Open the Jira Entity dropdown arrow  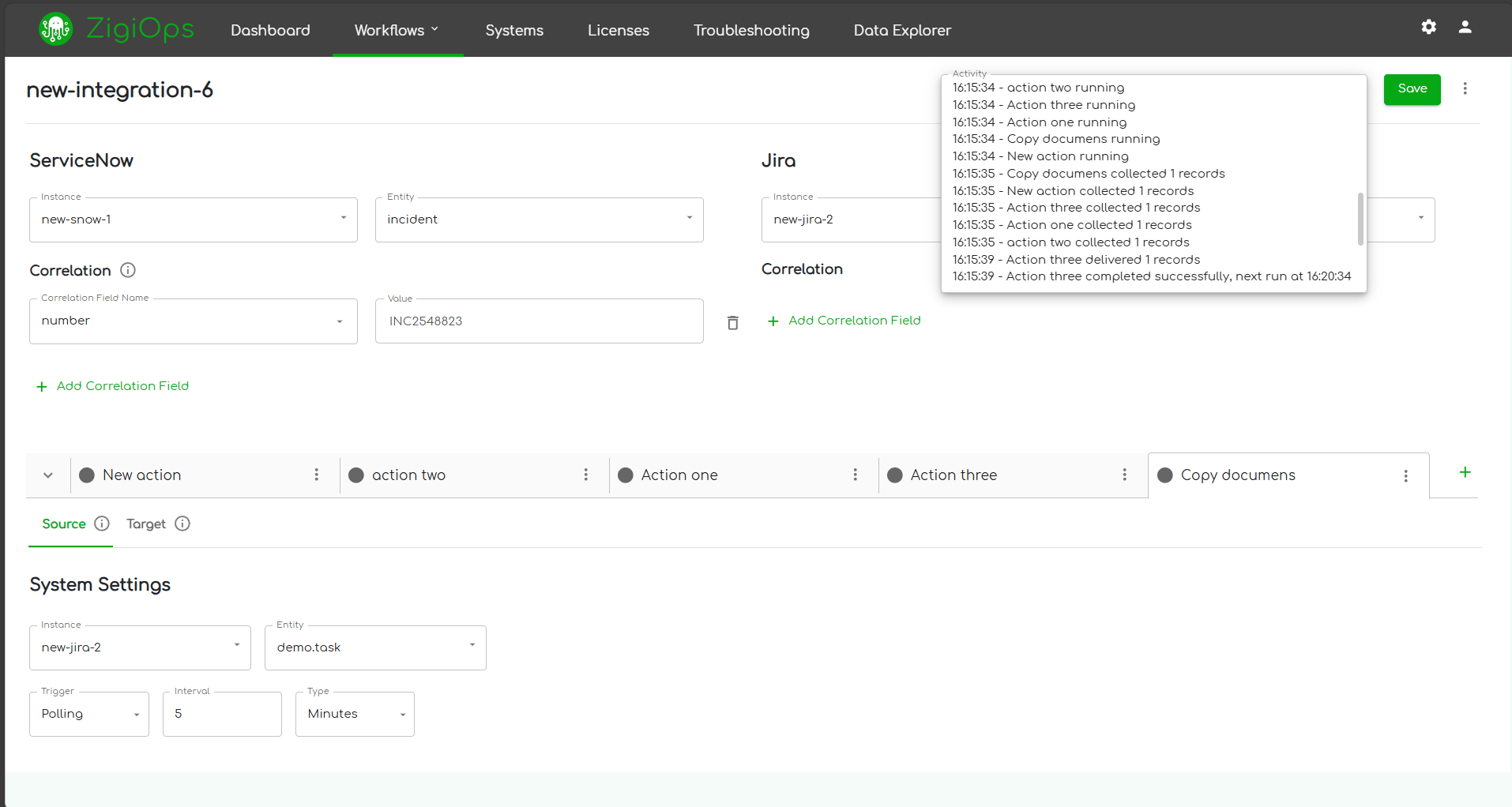coord(1420,218)
